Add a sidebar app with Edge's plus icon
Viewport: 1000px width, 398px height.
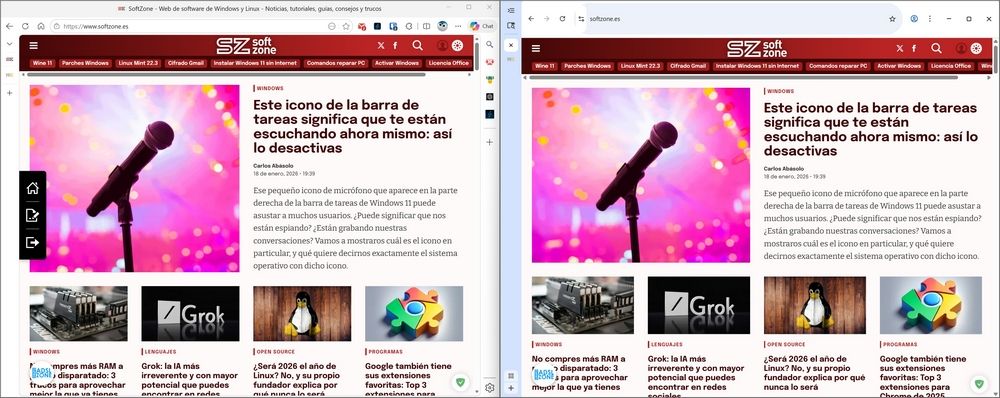click(x=490, y=142)
